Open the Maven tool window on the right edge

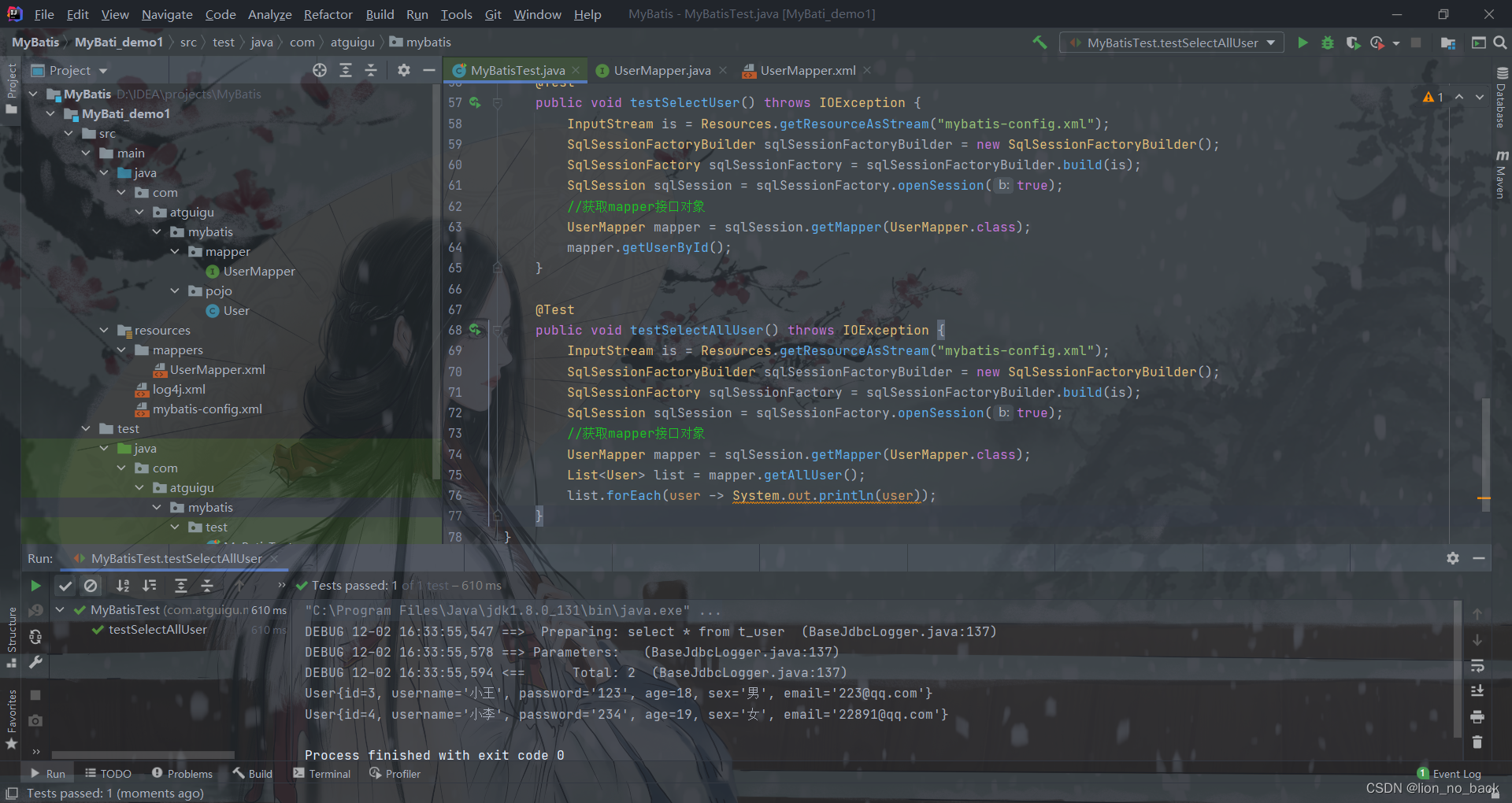(x=1501, y=174)
